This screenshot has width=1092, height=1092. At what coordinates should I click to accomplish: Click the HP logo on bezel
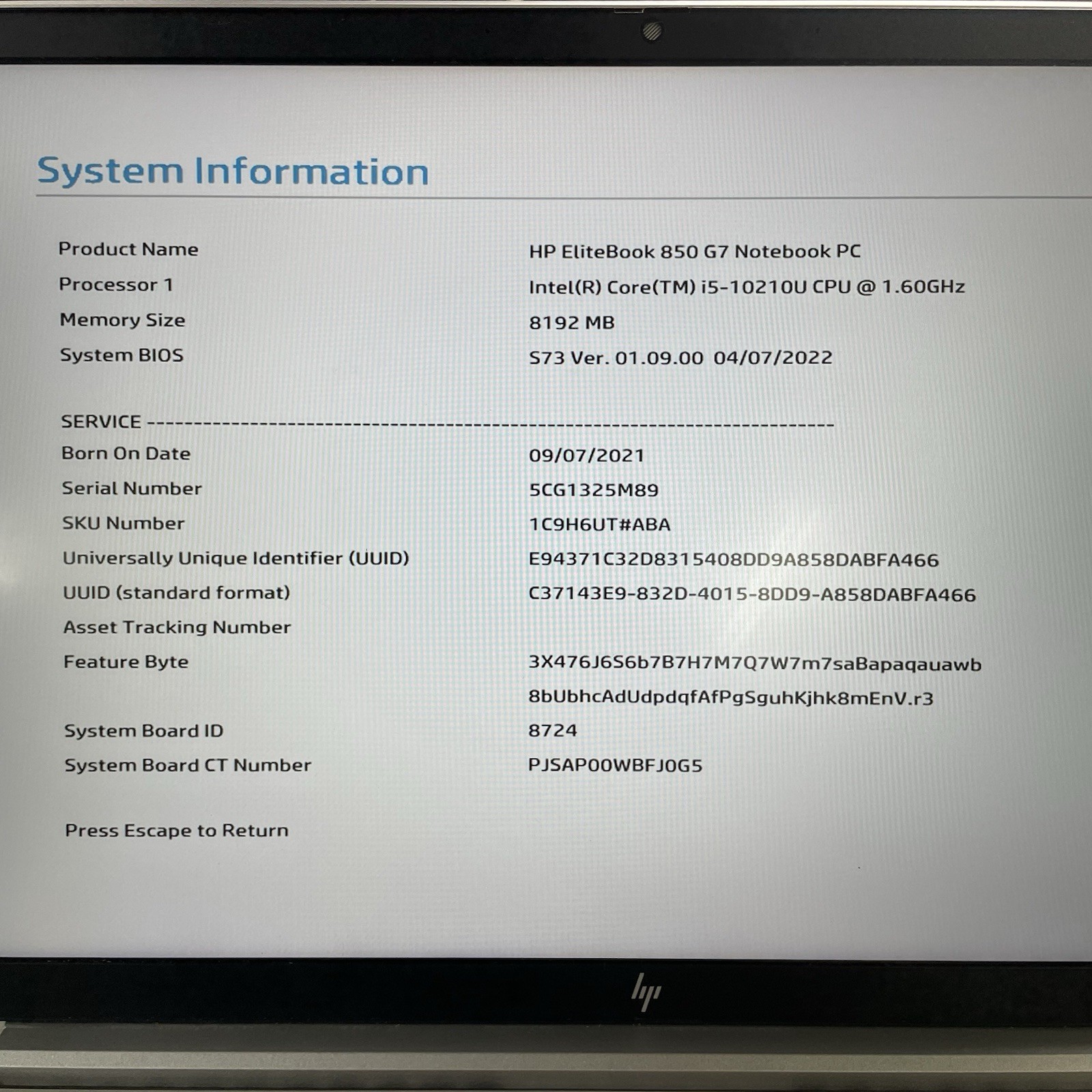point(646,992)
